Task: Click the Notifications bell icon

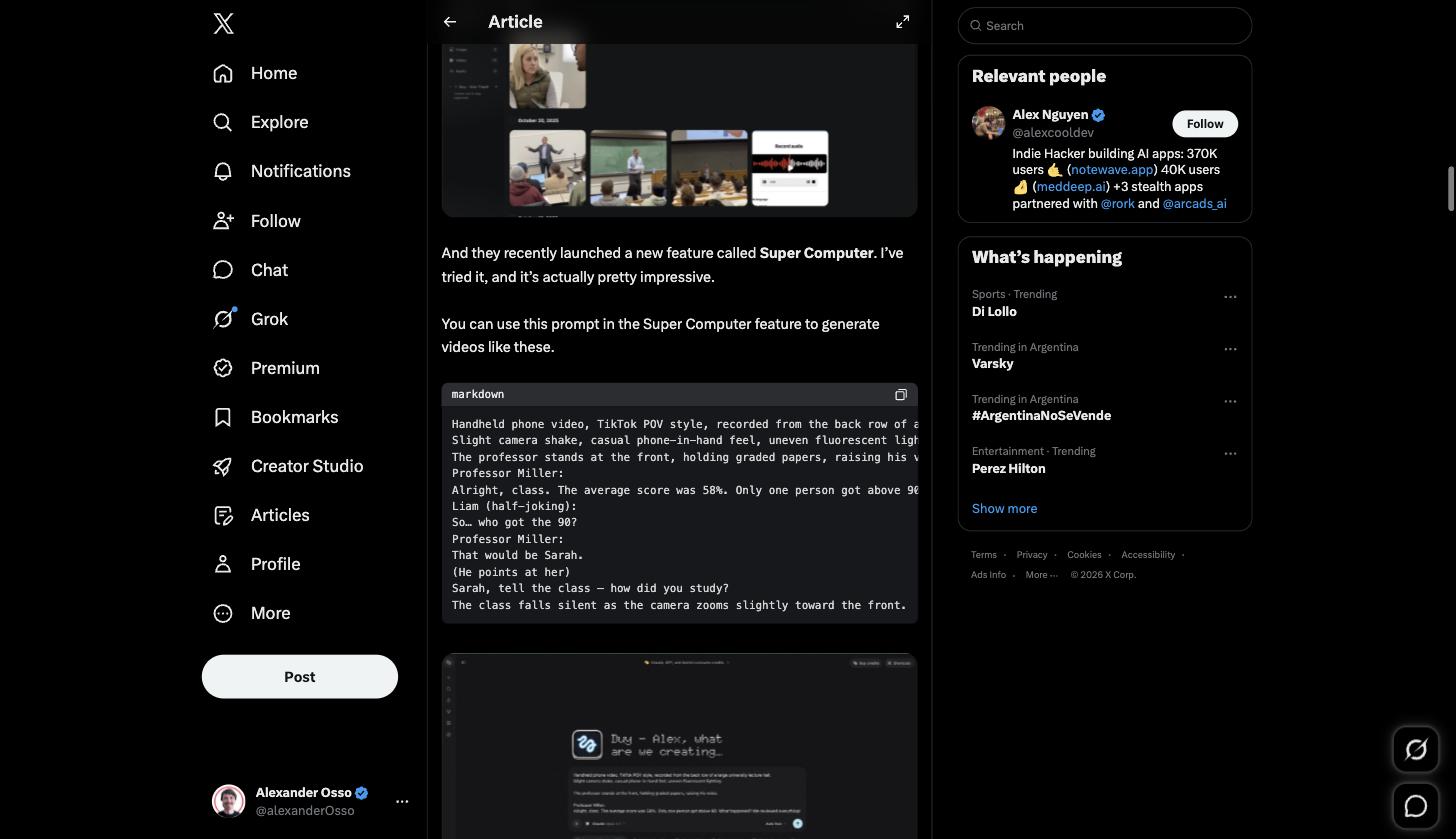Action: (x=223, y=171)
